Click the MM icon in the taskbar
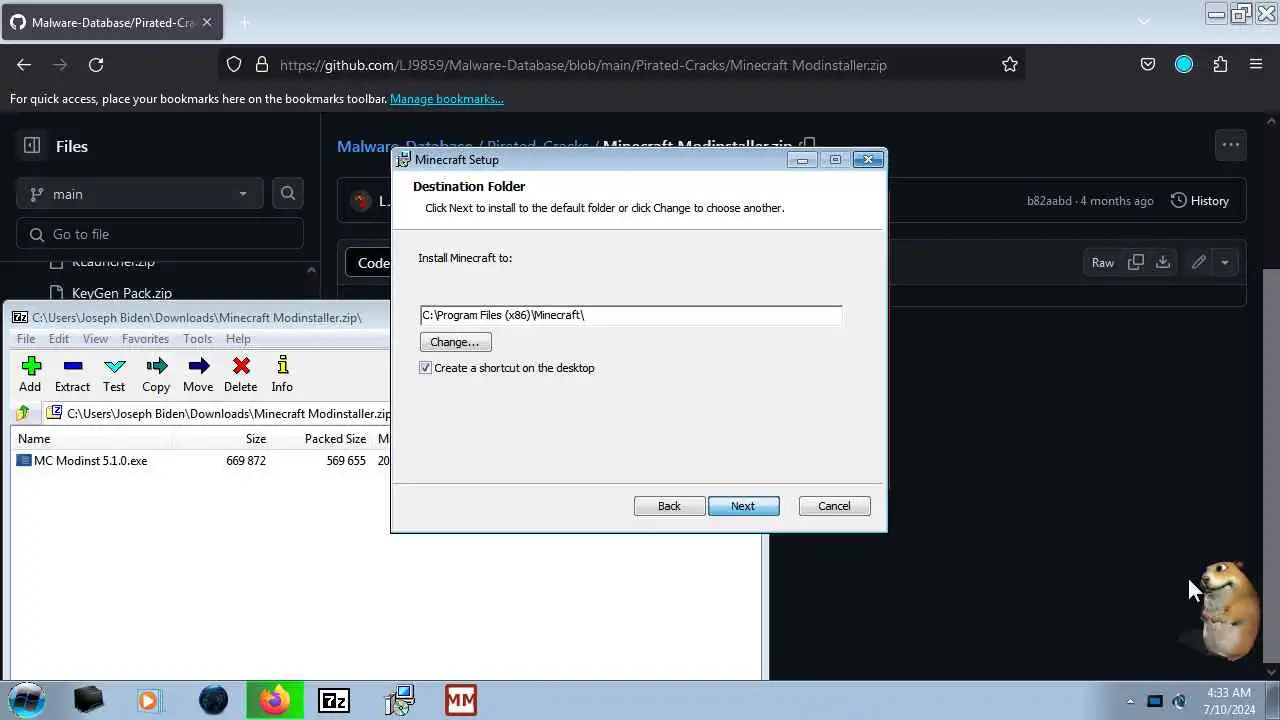The height and width of the screenshot is (720, 1280). point(461,700)
